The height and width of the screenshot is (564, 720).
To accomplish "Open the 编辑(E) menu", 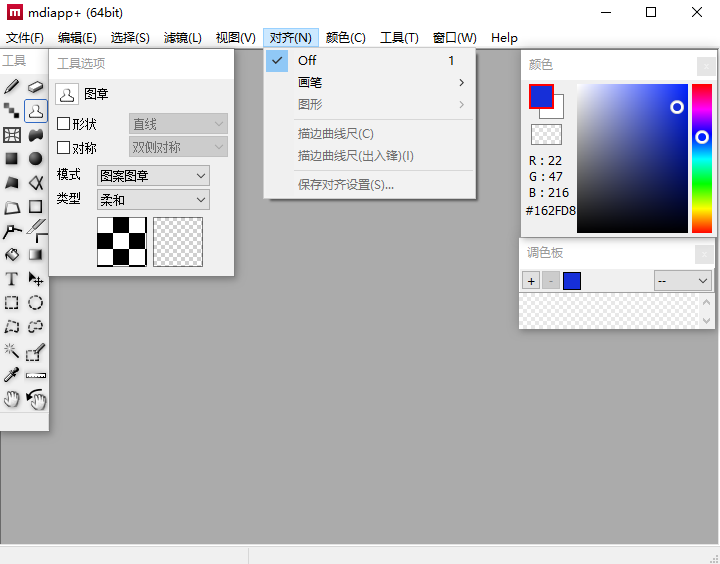I will 77,38.
